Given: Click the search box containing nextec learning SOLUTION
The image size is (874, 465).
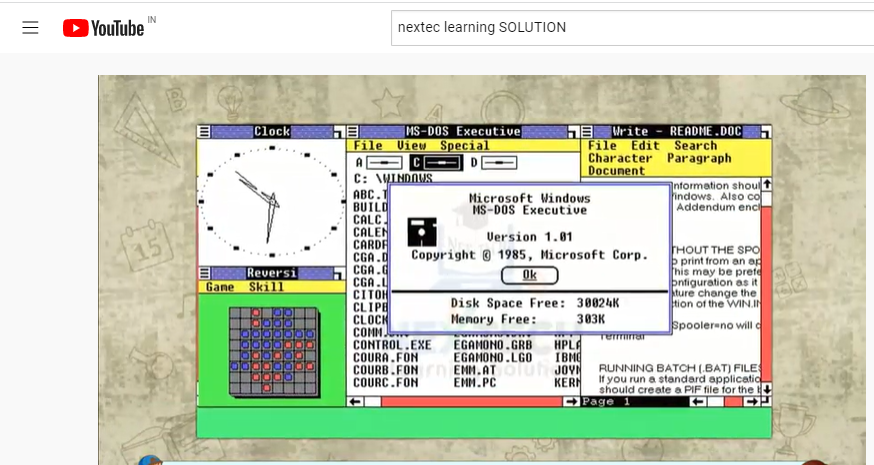Looking at the screenshot, I should (632, 27).
